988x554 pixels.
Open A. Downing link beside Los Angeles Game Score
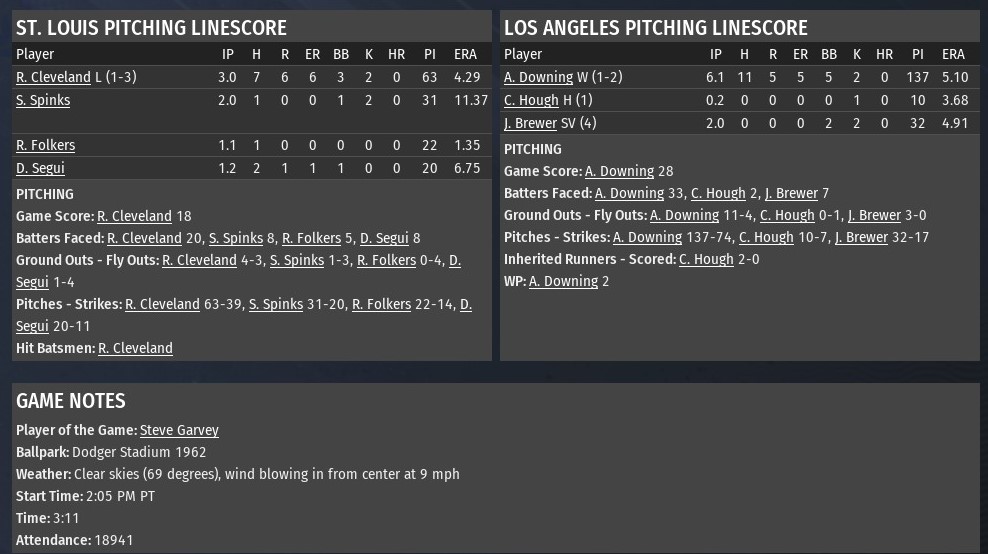tap(619, 171)
